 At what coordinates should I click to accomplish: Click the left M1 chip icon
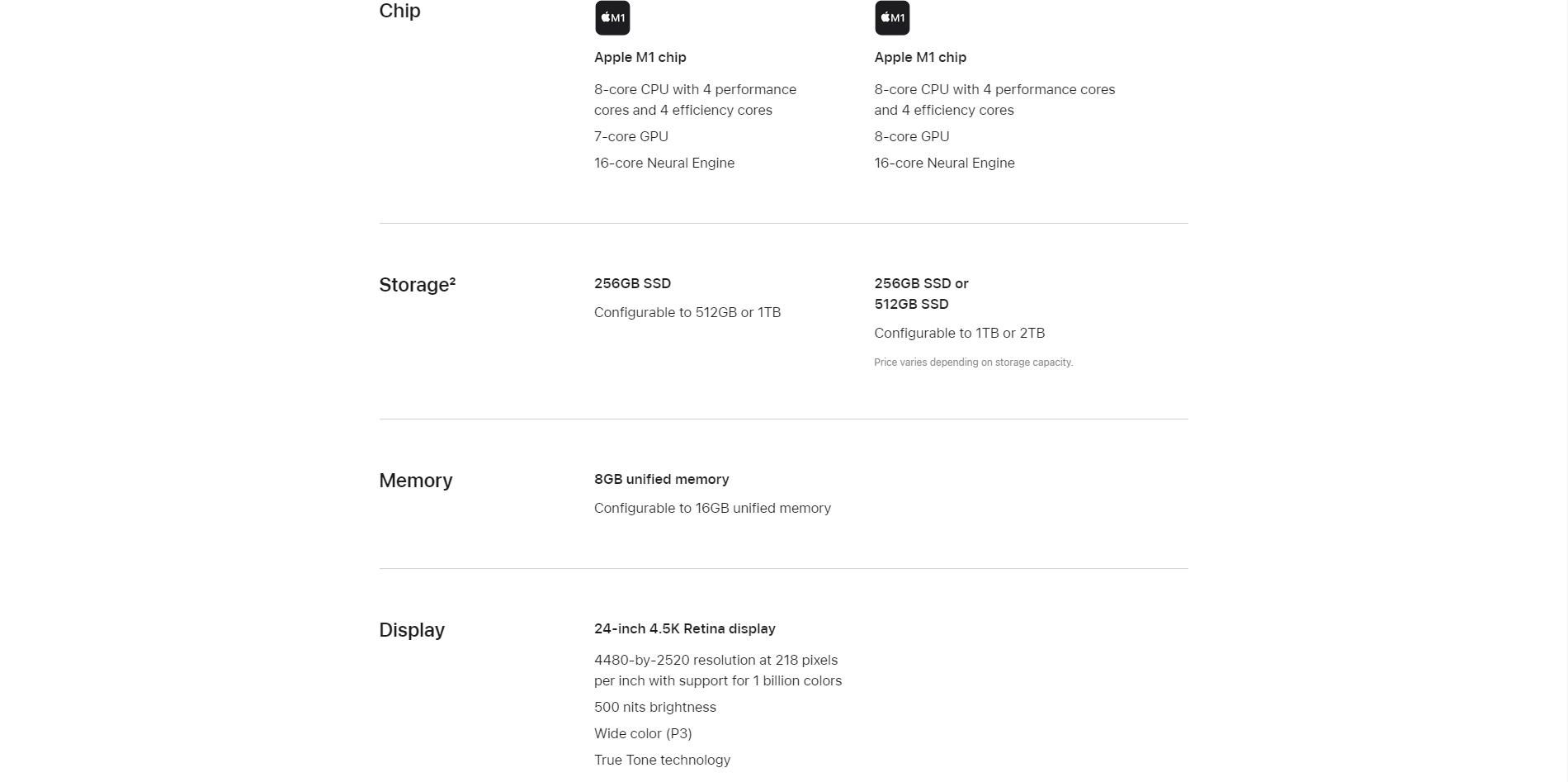[612, 17]
